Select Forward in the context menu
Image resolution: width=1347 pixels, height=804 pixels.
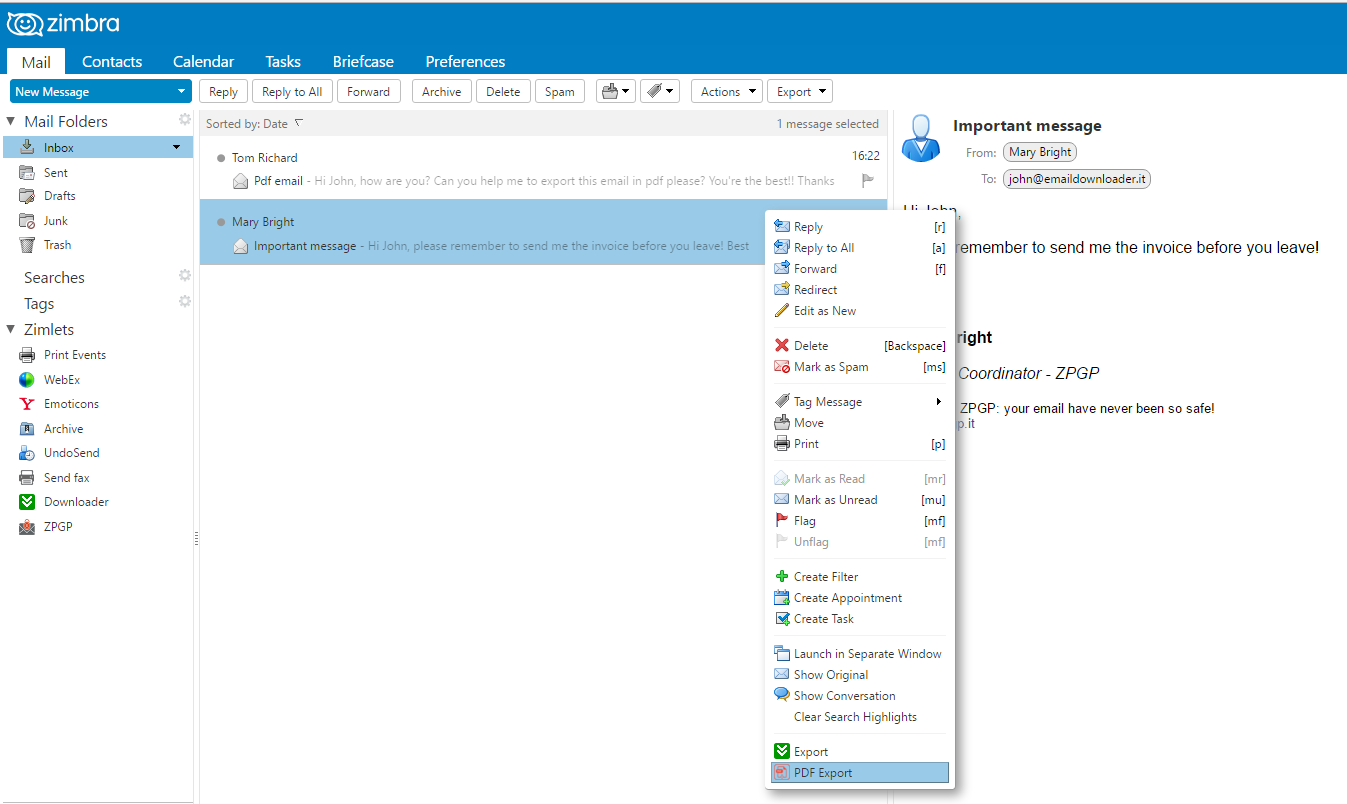tap(860, 269)
